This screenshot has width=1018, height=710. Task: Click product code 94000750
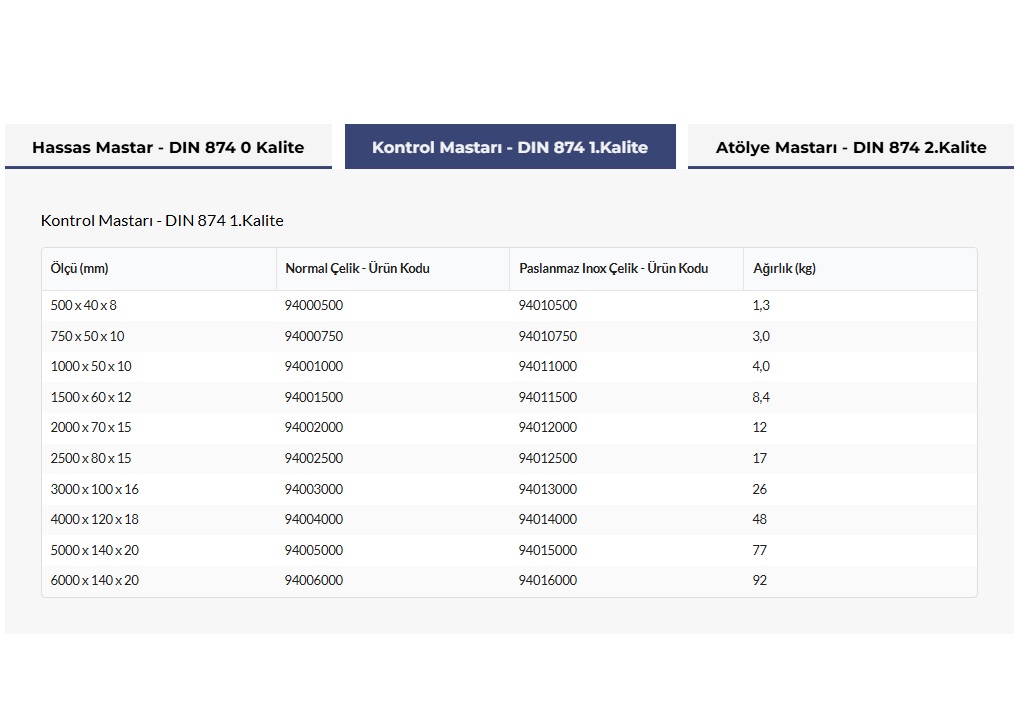click(314, 337)
